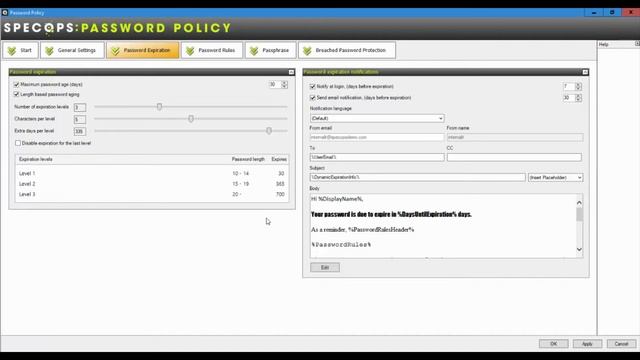Toggle Length based password aging checkbox
640x360 pixels.
click(17, 94)
